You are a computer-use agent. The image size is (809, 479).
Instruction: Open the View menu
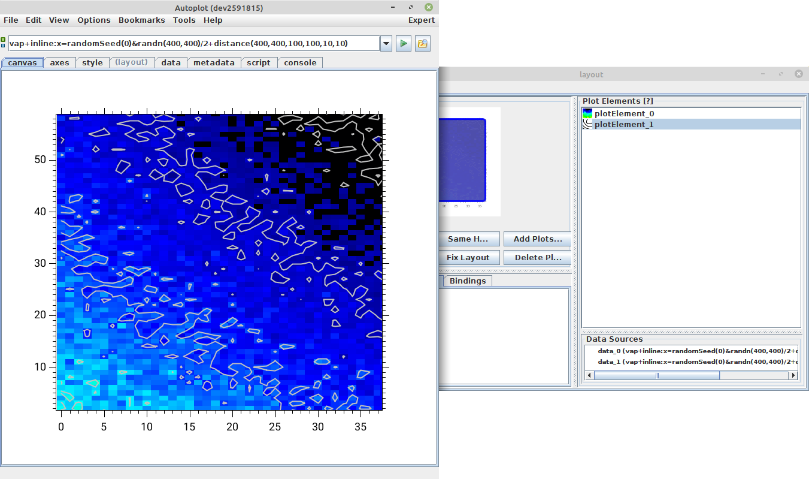click(59, 20)
